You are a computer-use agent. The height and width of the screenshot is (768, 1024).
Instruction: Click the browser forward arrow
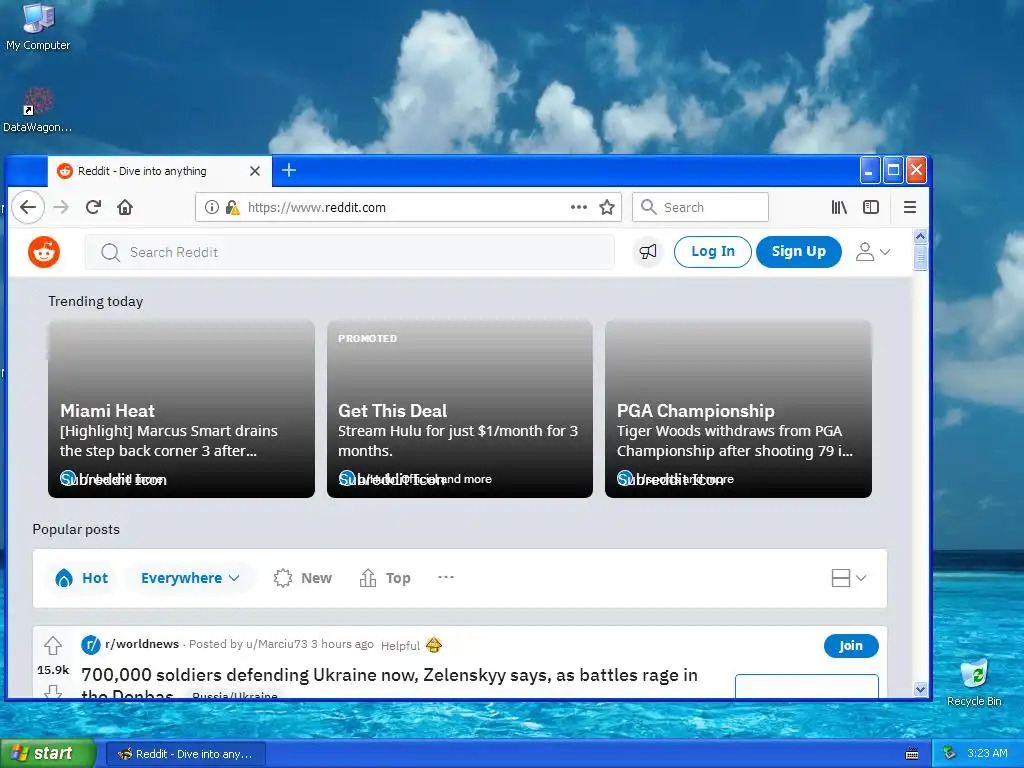(61, 207)
